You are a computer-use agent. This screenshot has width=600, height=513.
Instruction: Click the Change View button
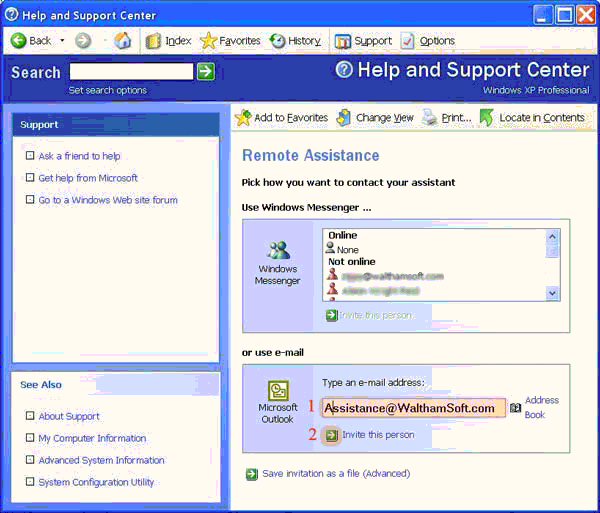(375, 117)
